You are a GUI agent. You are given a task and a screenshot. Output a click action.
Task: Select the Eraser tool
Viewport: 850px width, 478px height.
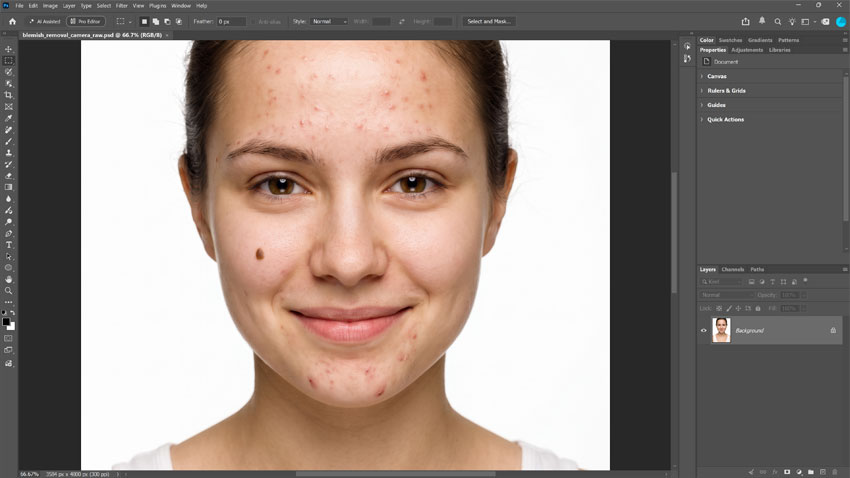coord(9,176)
